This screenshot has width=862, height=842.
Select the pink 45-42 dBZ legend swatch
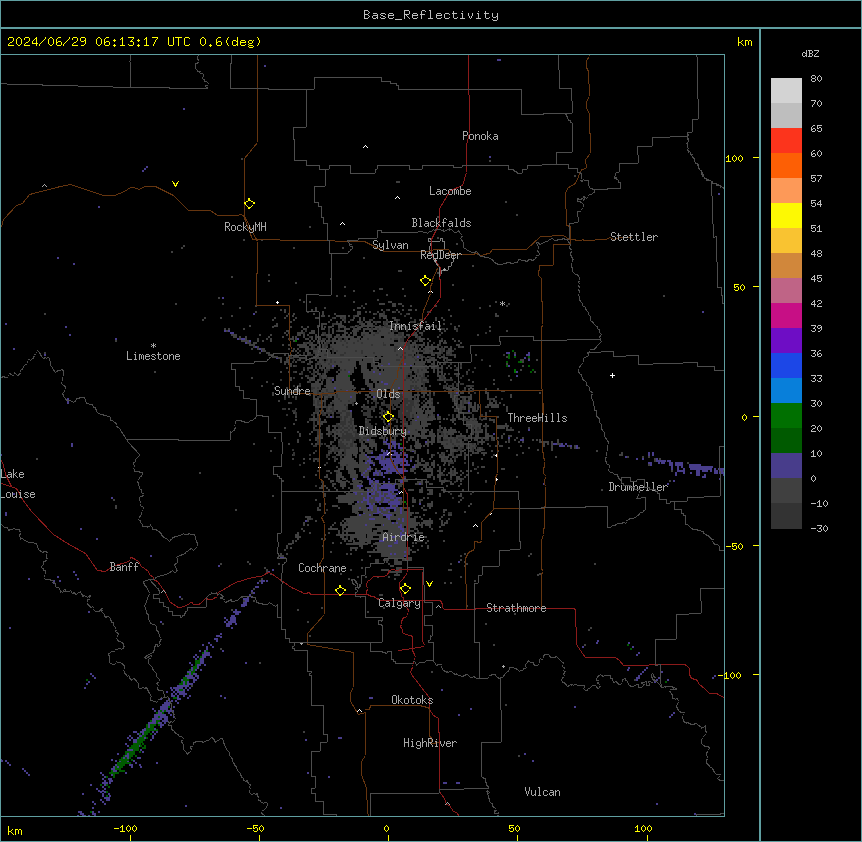(x=786, y=291)
